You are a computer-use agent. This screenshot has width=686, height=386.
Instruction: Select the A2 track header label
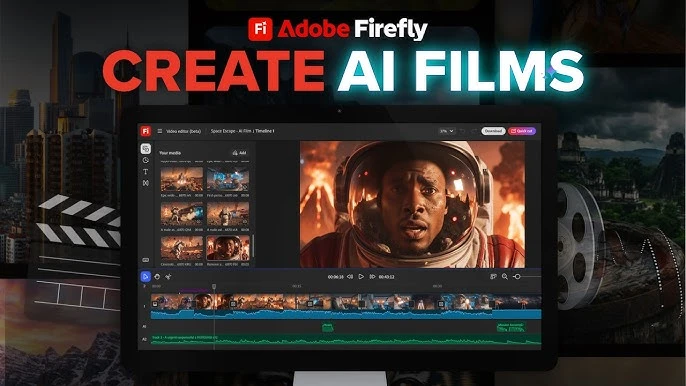[x=144, y=339]
